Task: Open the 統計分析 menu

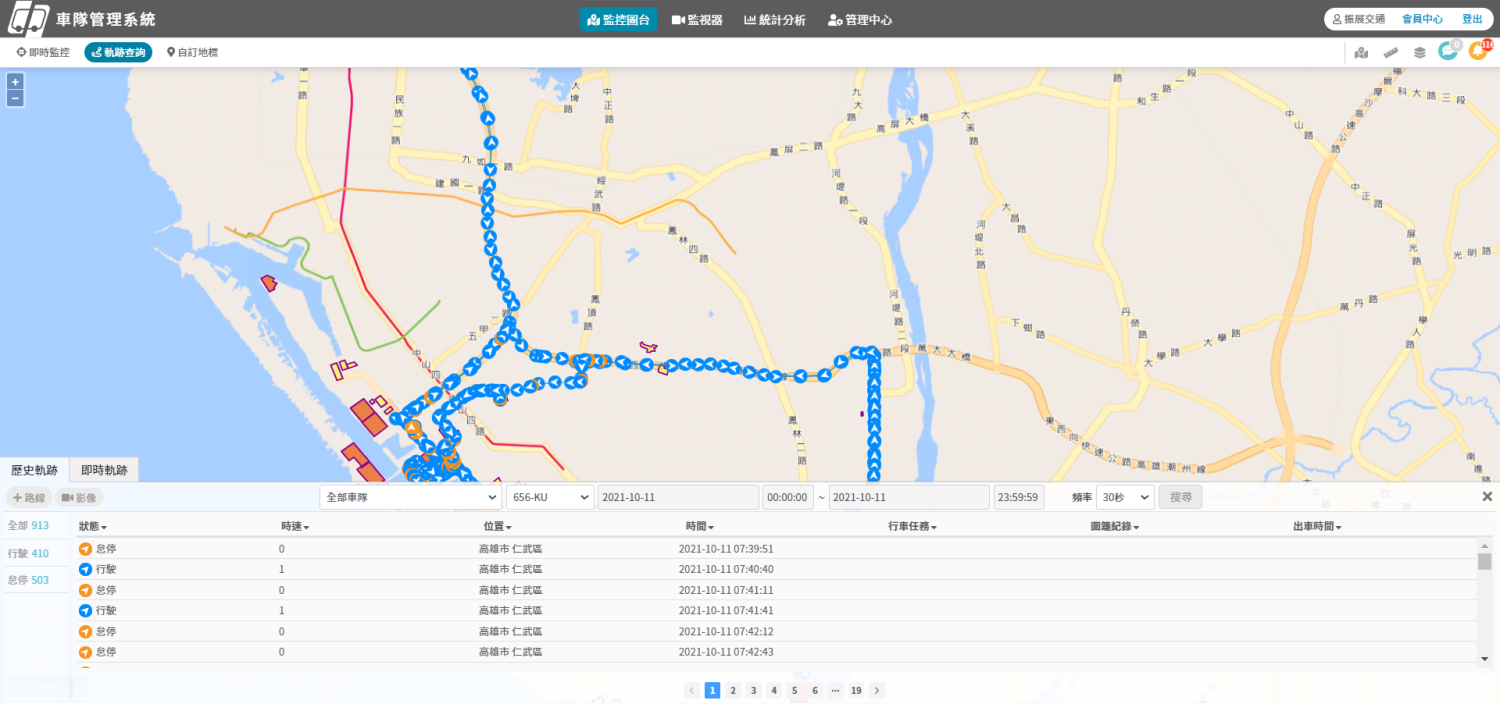Action: [x=775, y=20]
